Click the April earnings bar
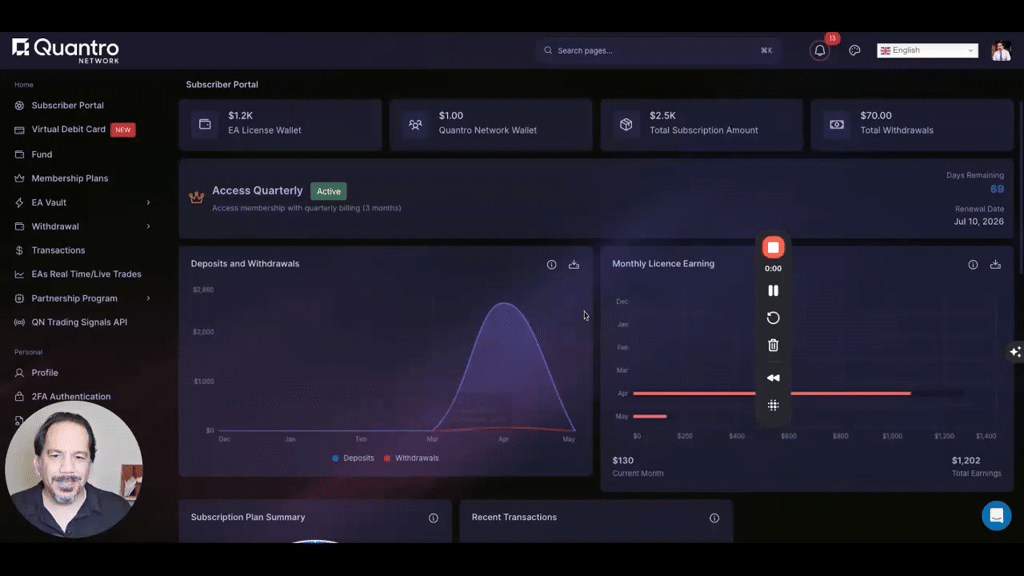 [772, 393]
